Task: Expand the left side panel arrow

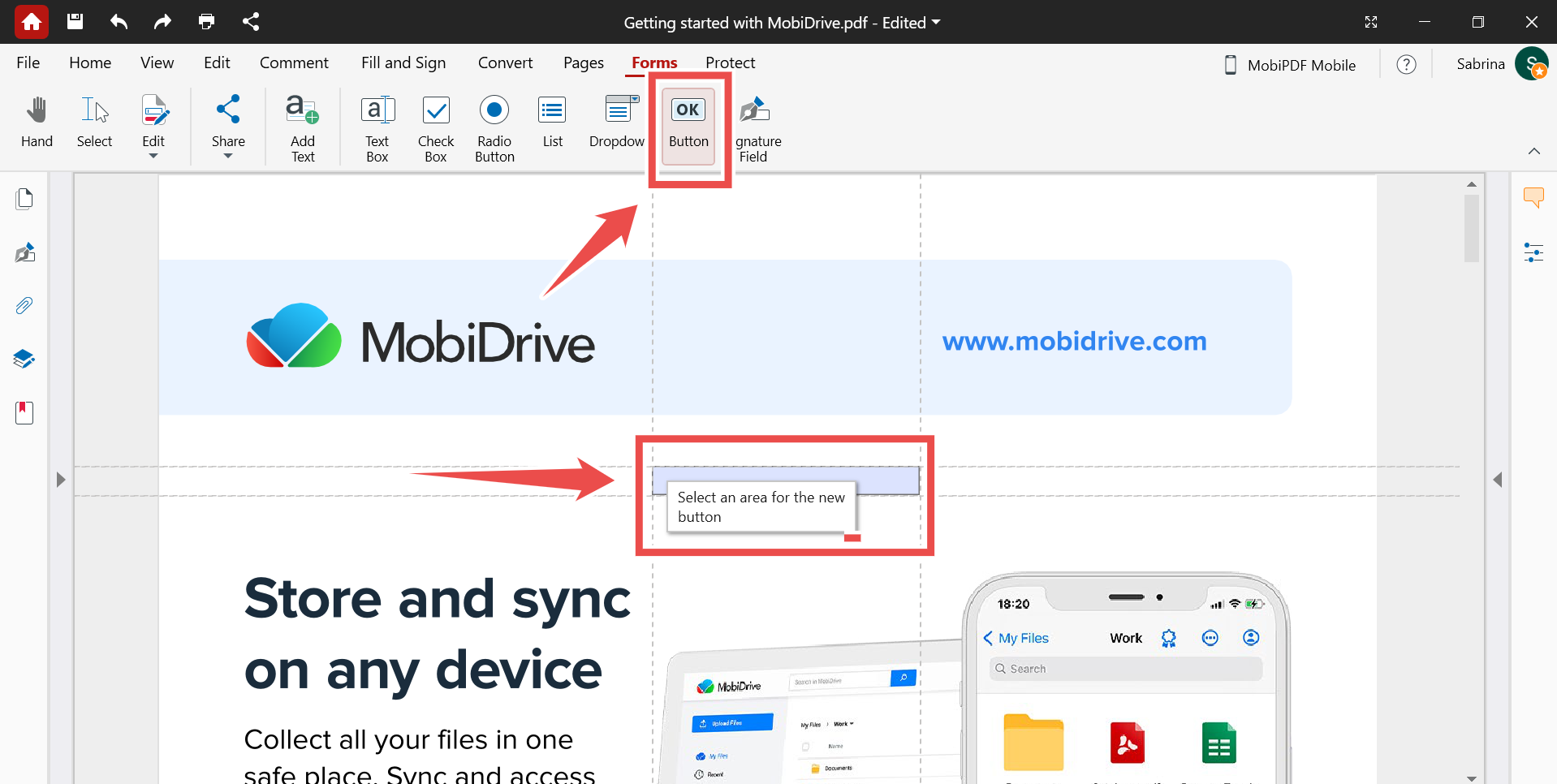Action: (x=61, y=480)
